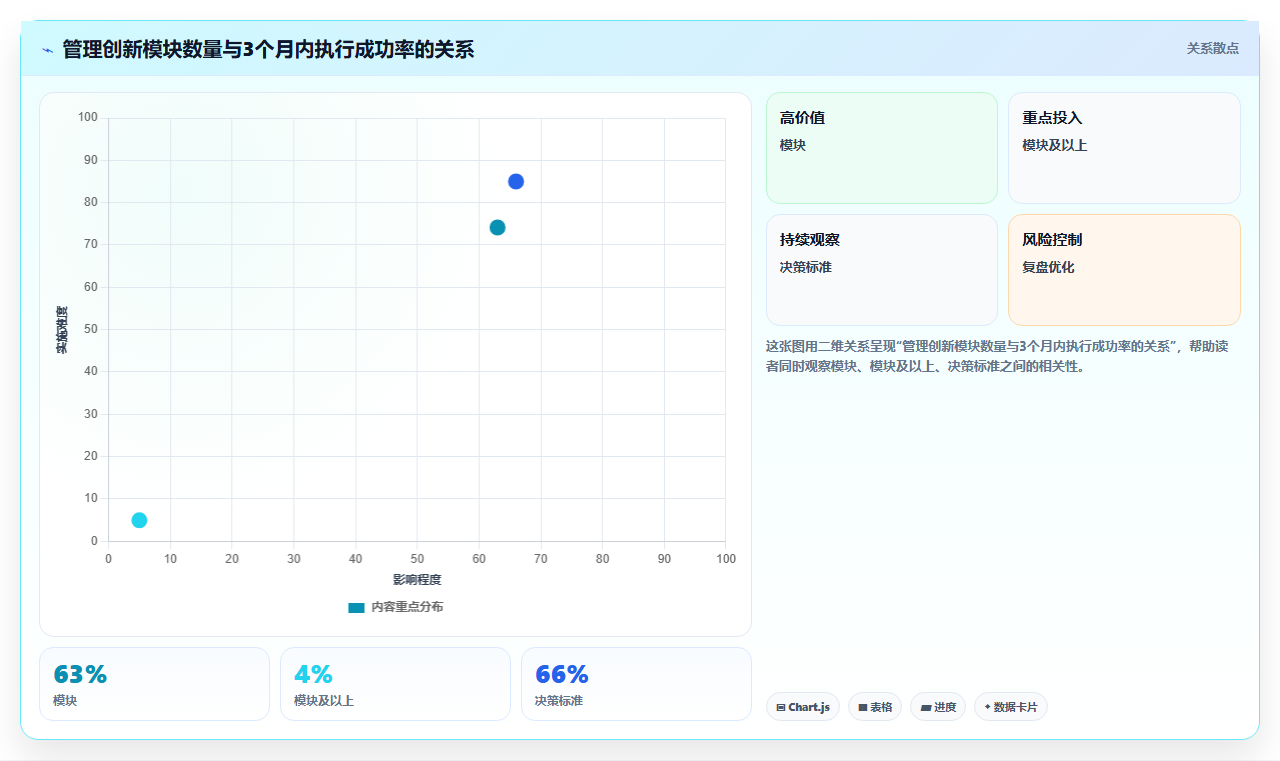Click the 影响程度 x-axis title
1280x761 pixels.
pos(417,580)
